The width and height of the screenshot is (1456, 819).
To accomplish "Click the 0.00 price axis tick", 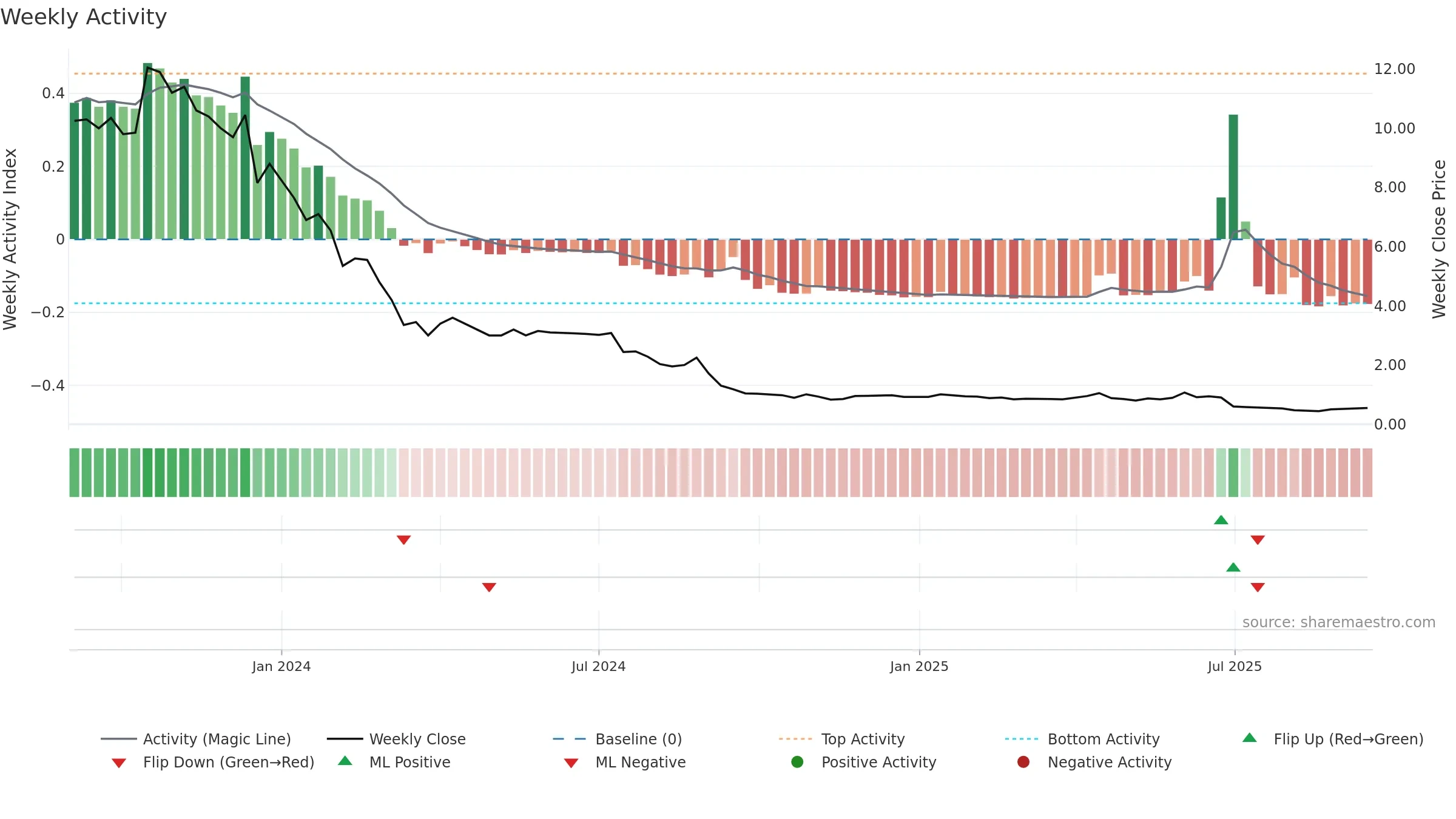I will pyautogui.click(x=1390, y=424).
